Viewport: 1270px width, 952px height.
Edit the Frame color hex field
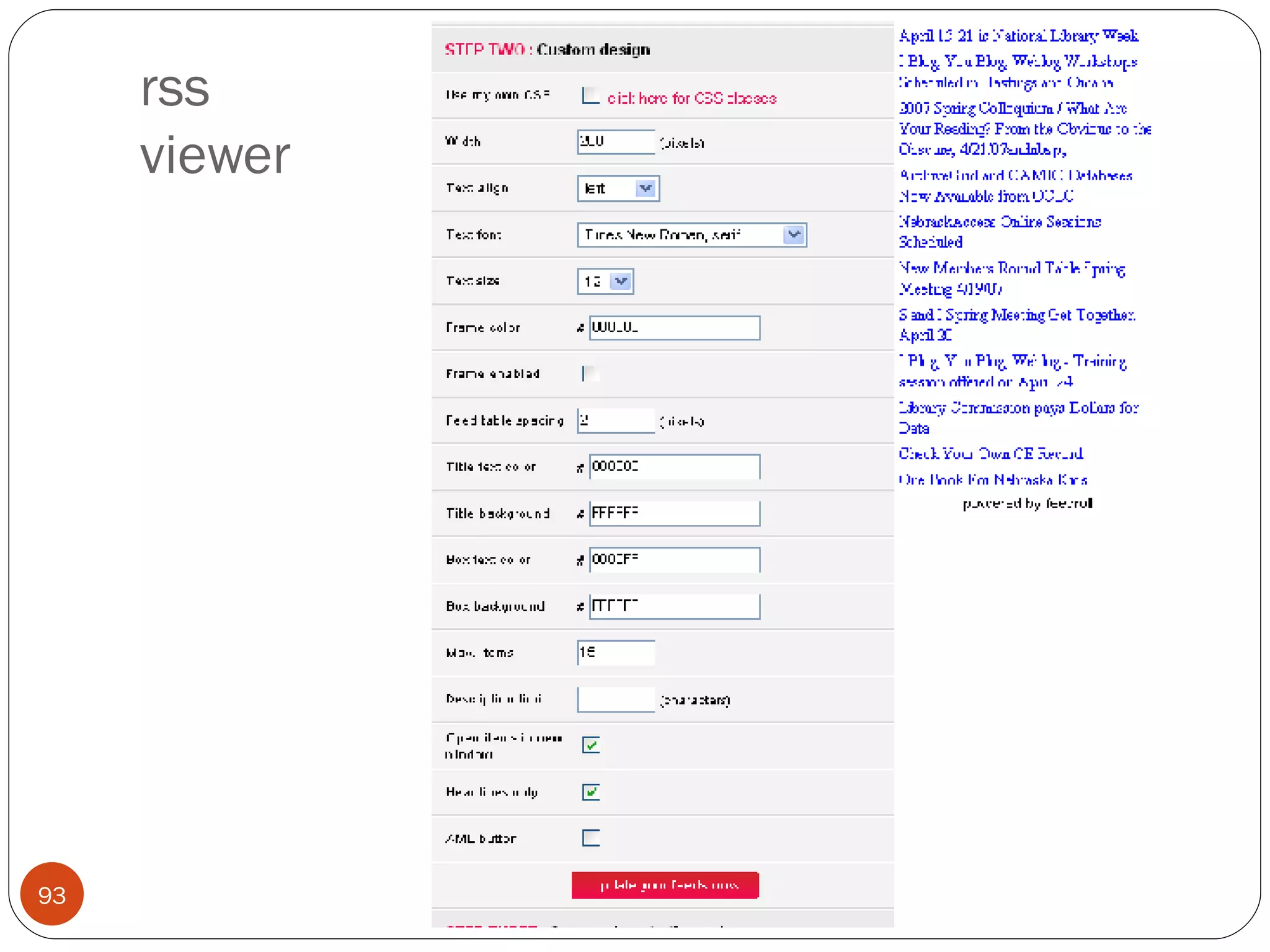(x=675, y=328)
